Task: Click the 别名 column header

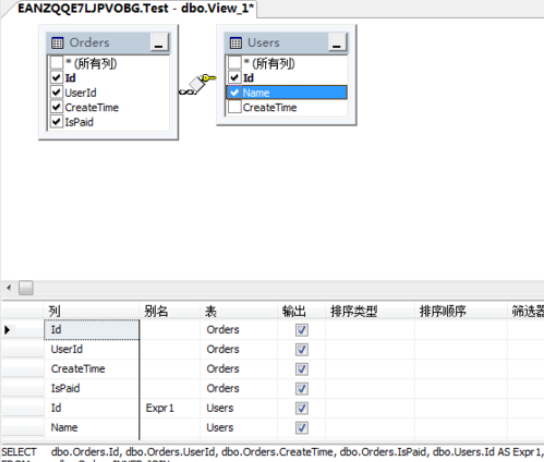Action: pyautogui.click(x=170, y=311)
